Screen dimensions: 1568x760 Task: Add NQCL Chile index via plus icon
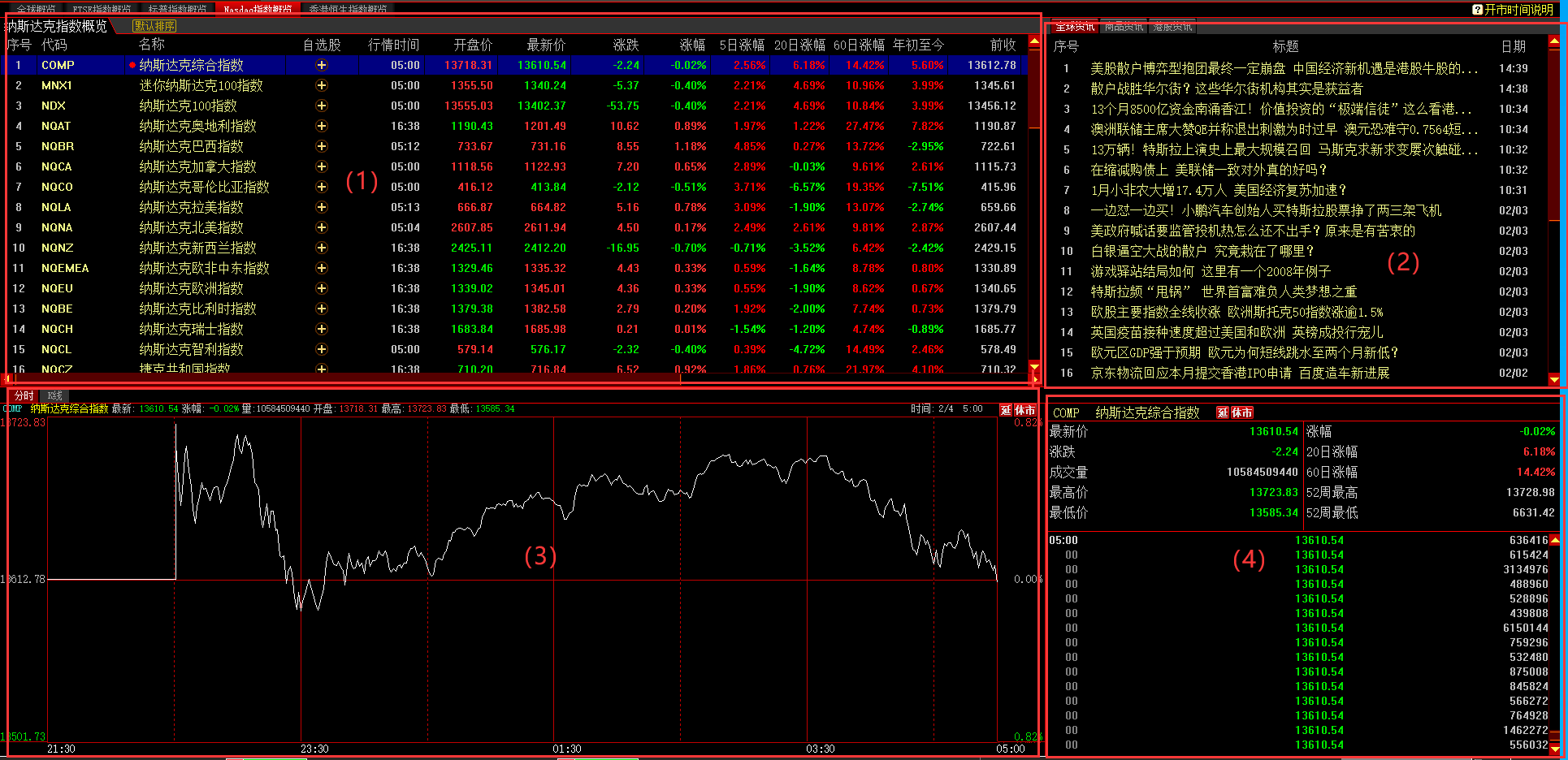tap(322, 349)
